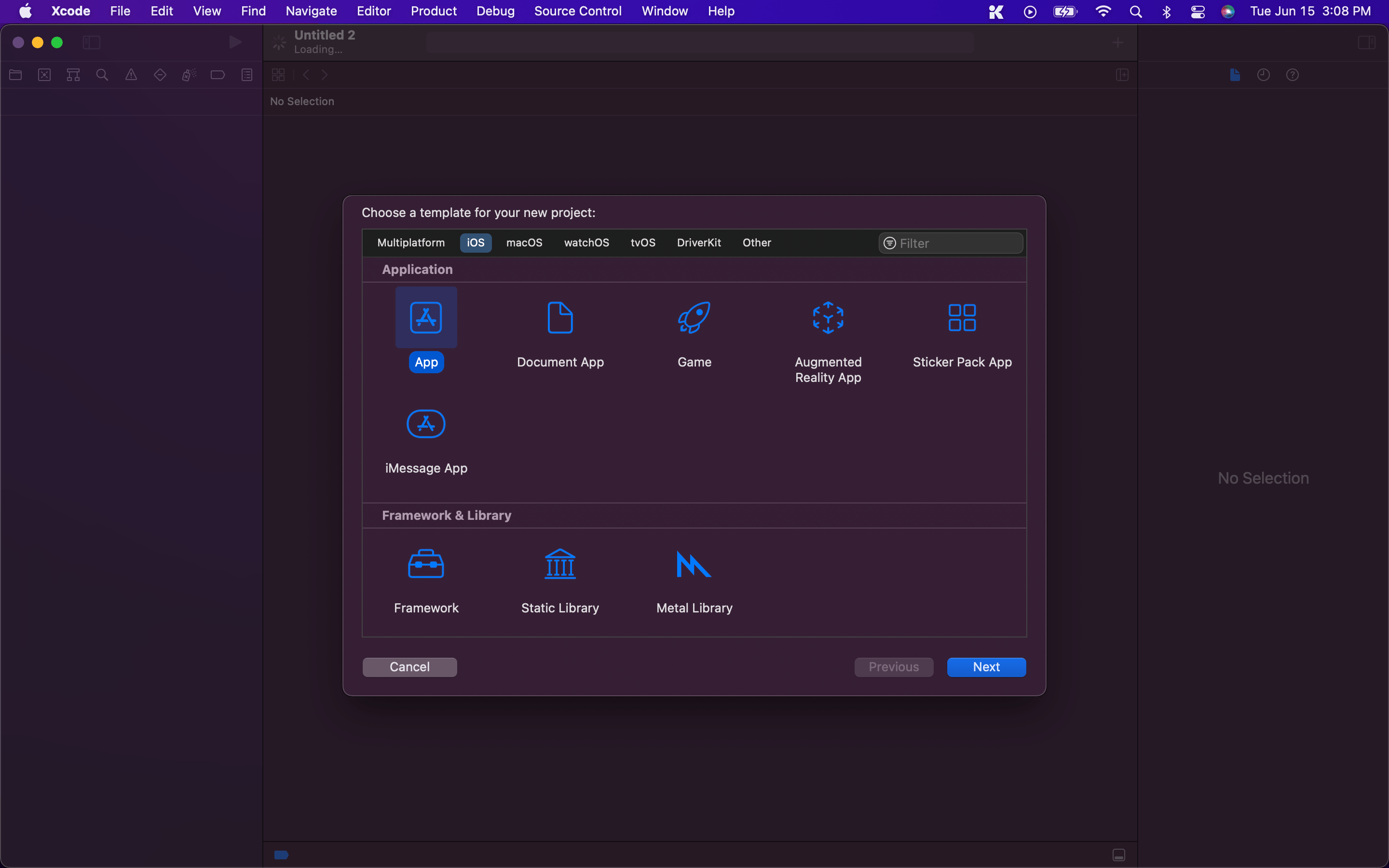Select the Sticker Pack App template
This screenshot has height=868, width=1389.
962,317
